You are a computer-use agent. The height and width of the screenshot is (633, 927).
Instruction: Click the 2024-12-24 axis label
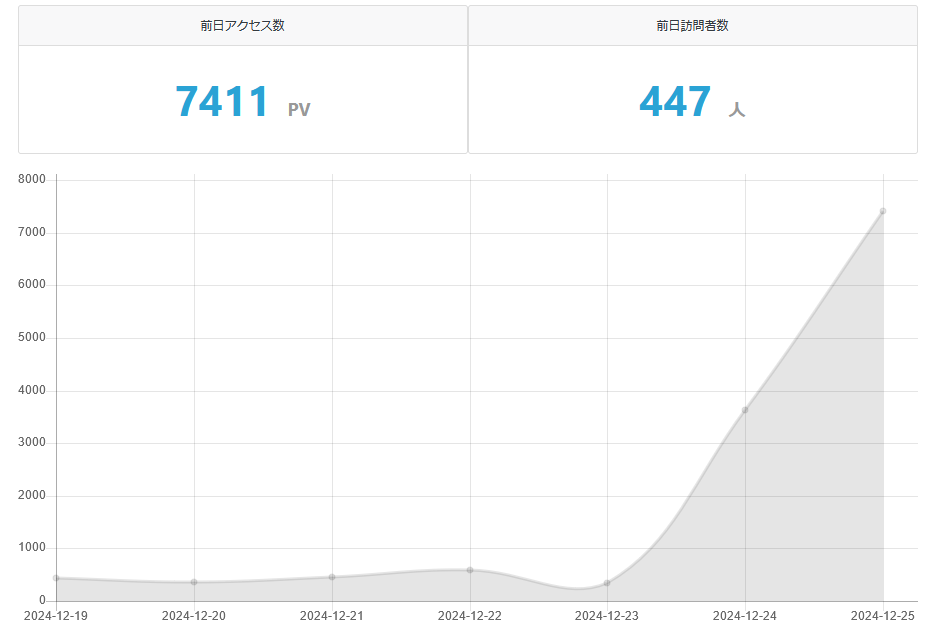(745, 616)
